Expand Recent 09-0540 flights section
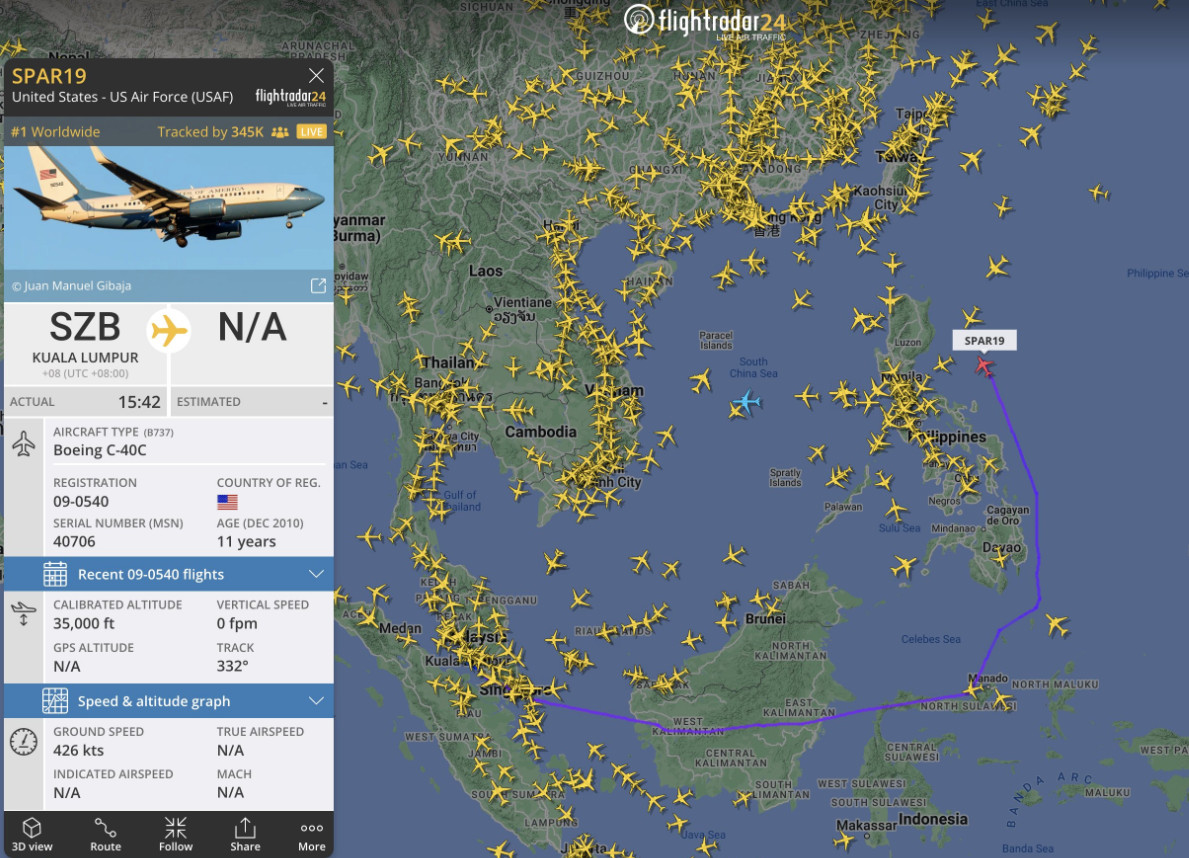The width and height of the screenshot is (1189, 858). [168, 574]
